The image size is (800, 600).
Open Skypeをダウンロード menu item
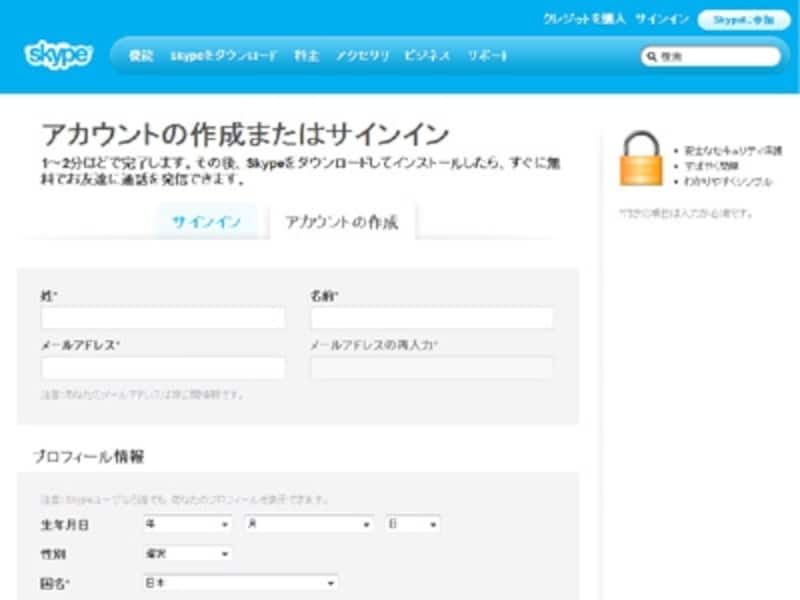click(x=224, y=56)
